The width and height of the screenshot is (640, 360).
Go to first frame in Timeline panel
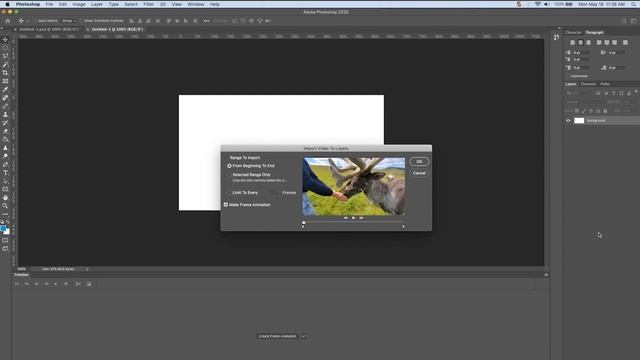pyautogui.click(x=17, y=284)
